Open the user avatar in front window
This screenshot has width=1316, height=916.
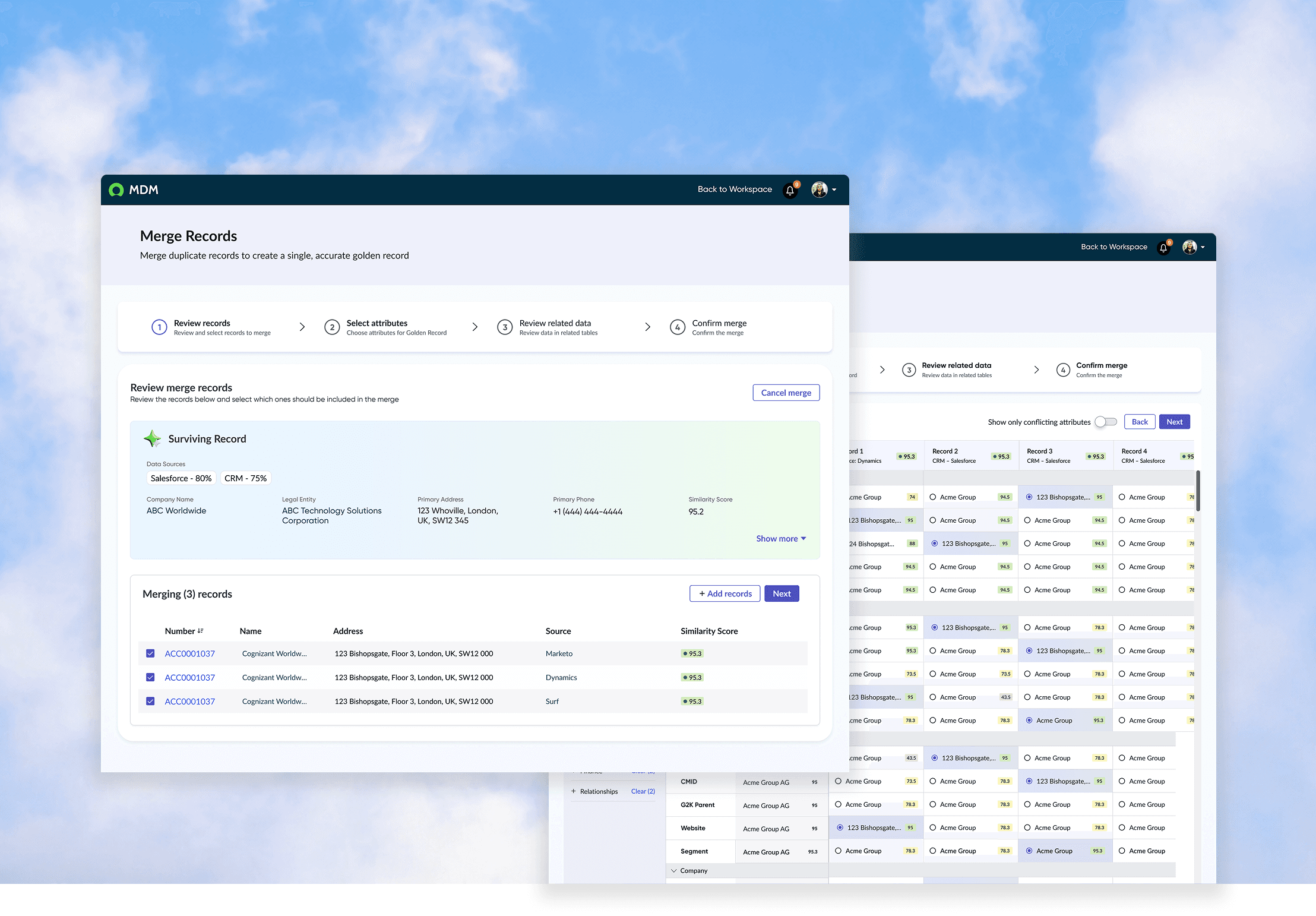click(820, 189)
